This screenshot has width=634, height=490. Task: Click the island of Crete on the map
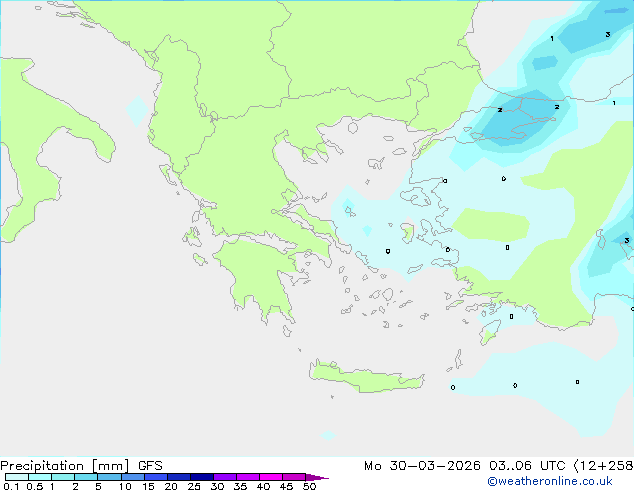366,378
